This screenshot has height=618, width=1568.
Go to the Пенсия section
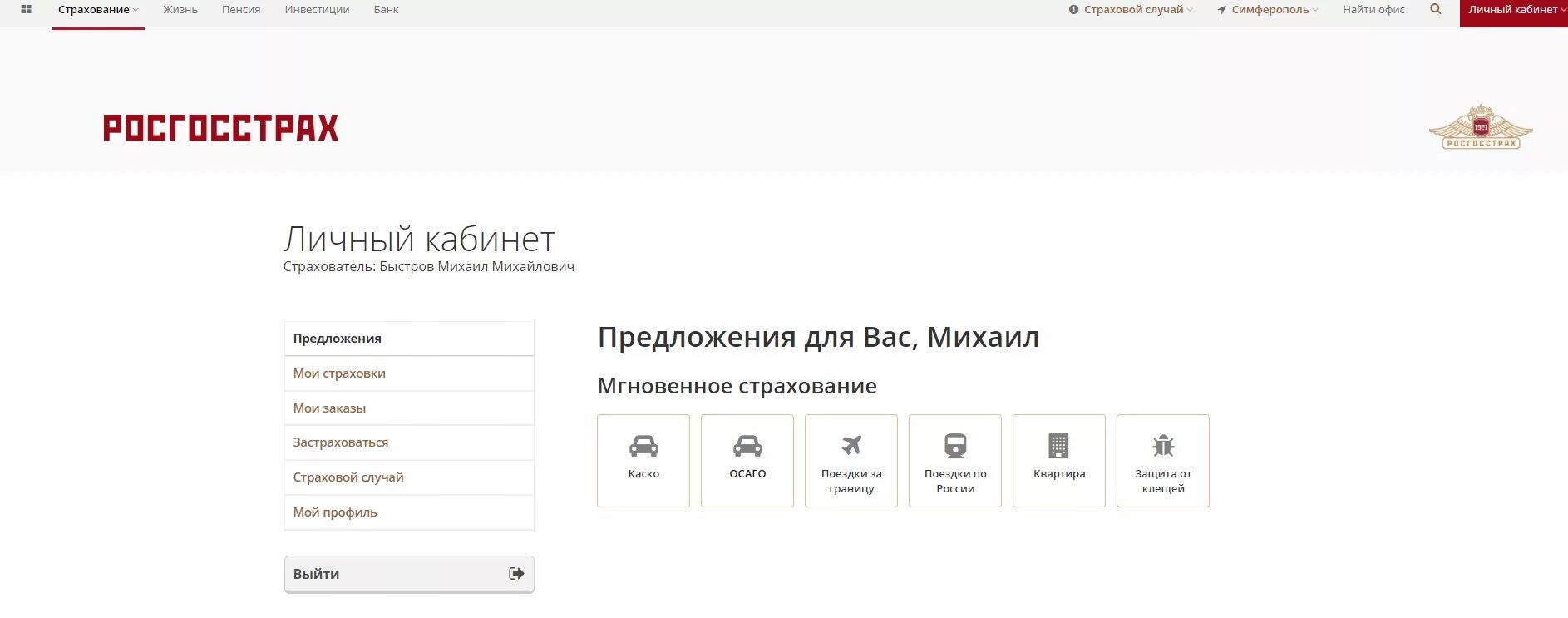[241, 10]
